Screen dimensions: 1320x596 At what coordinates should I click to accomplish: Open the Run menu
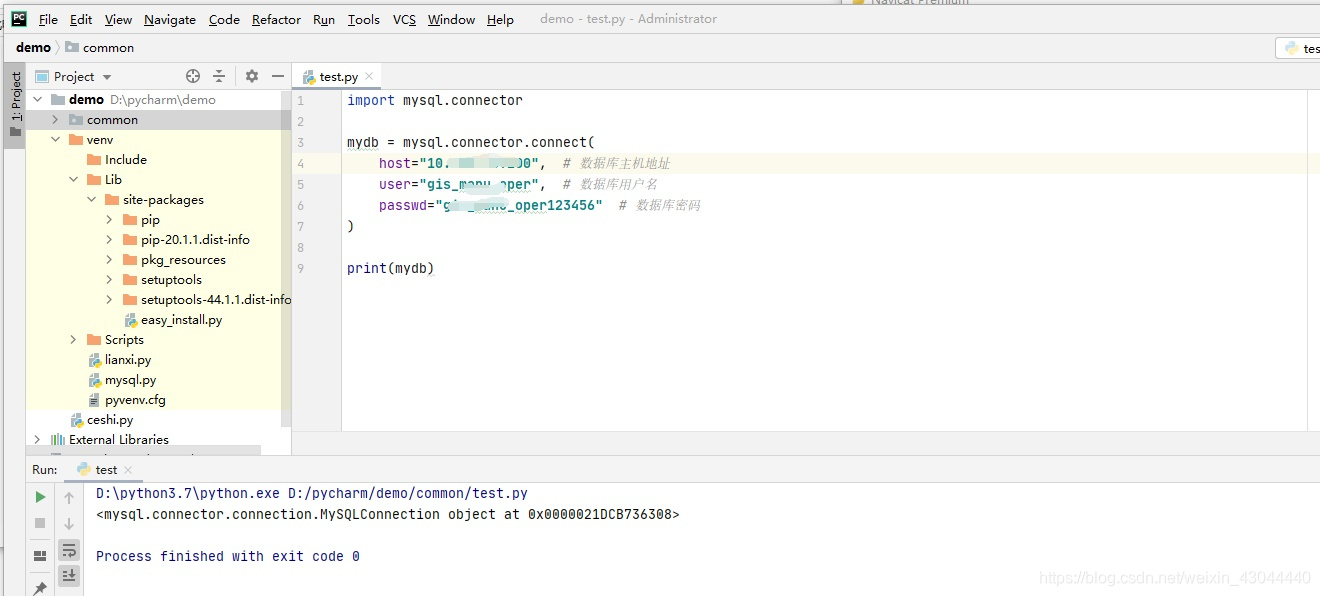point(324,19)
